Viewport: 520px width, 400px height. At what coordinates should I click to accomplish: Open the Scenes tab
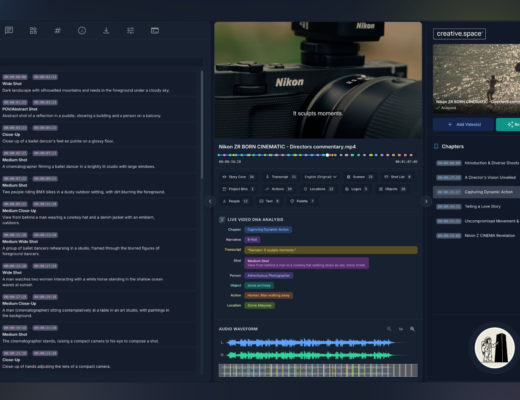pyautogui.click(x=360, y=177)
